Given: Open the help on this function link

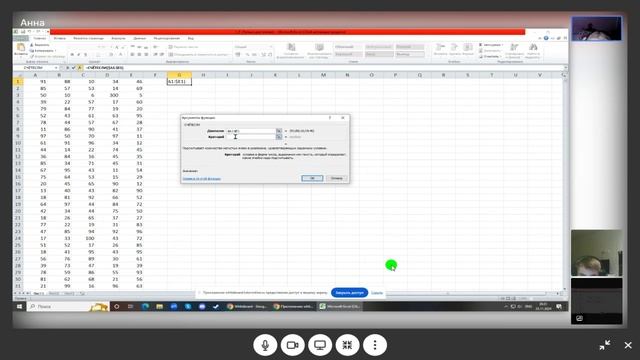Looking at the screenshot, I should [202, 179].
